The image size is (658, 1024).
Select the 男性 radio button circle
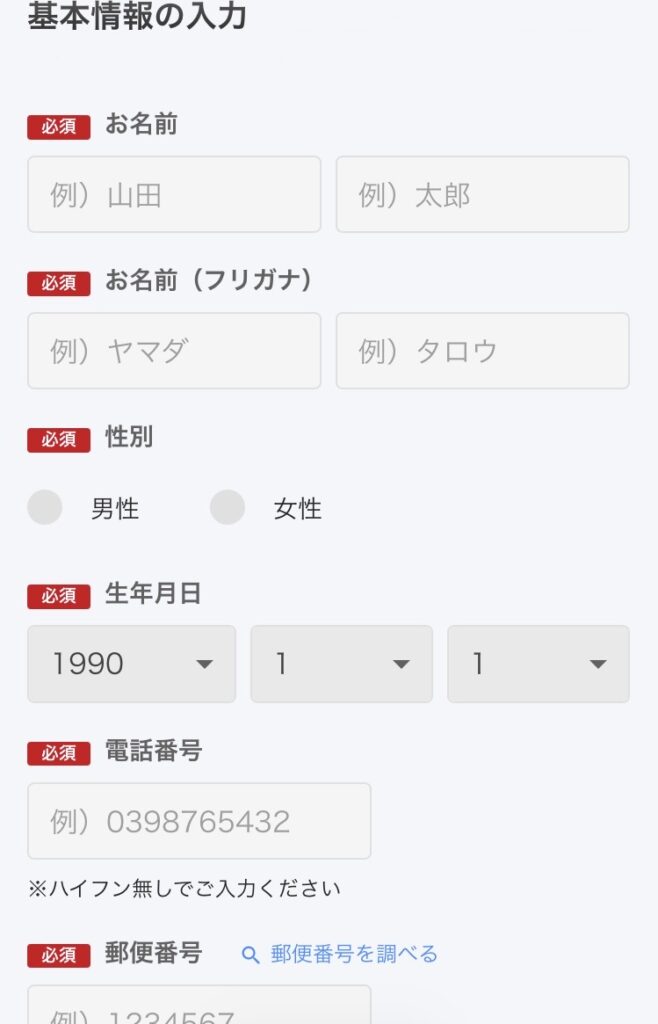click(x=45, y=508)
